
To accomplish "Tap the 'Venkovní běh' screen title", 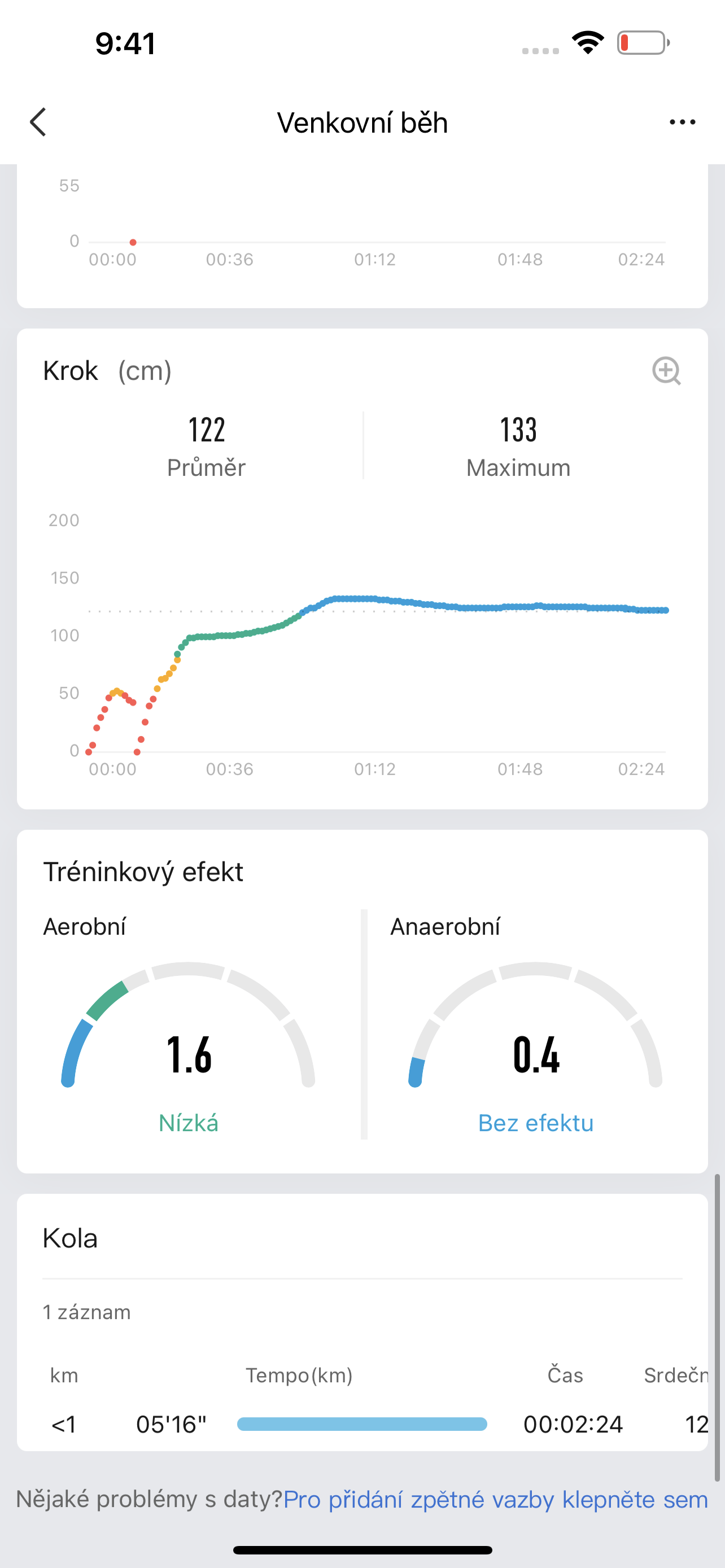I will tap(362, 122).
